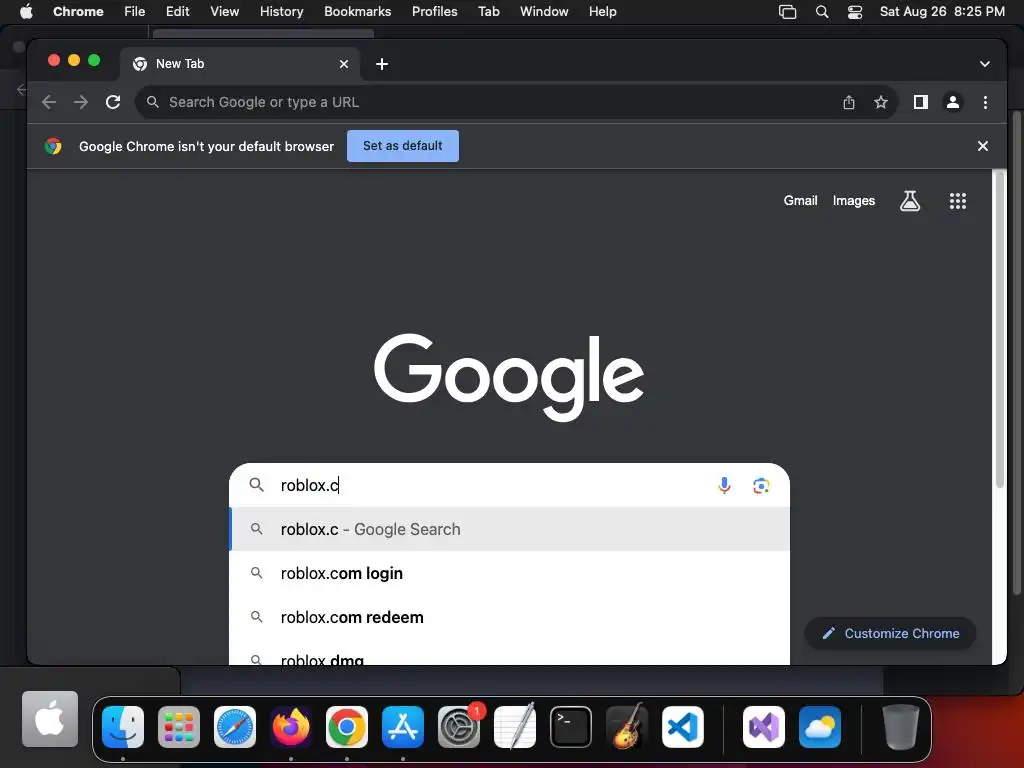
Task: Open Firefox from the Dock
Action: (291, 727)
